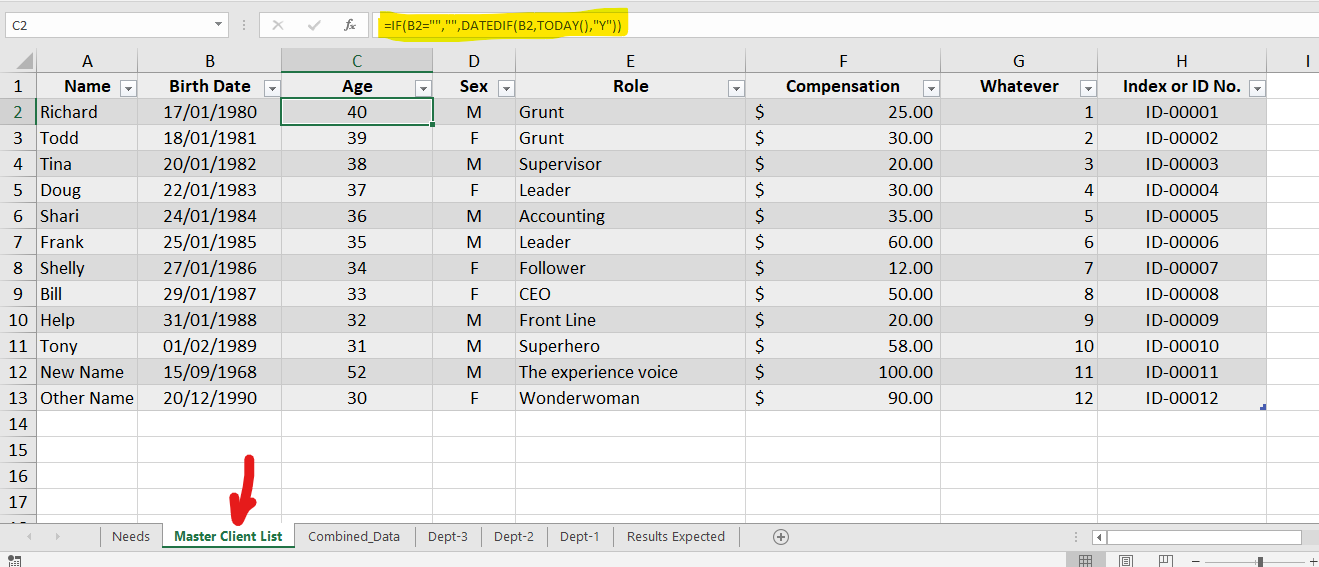The width and height of the screenshot is (1319, 567).
Task: Open the Whatever column filter dropdown
Action: coord(1088,88)
